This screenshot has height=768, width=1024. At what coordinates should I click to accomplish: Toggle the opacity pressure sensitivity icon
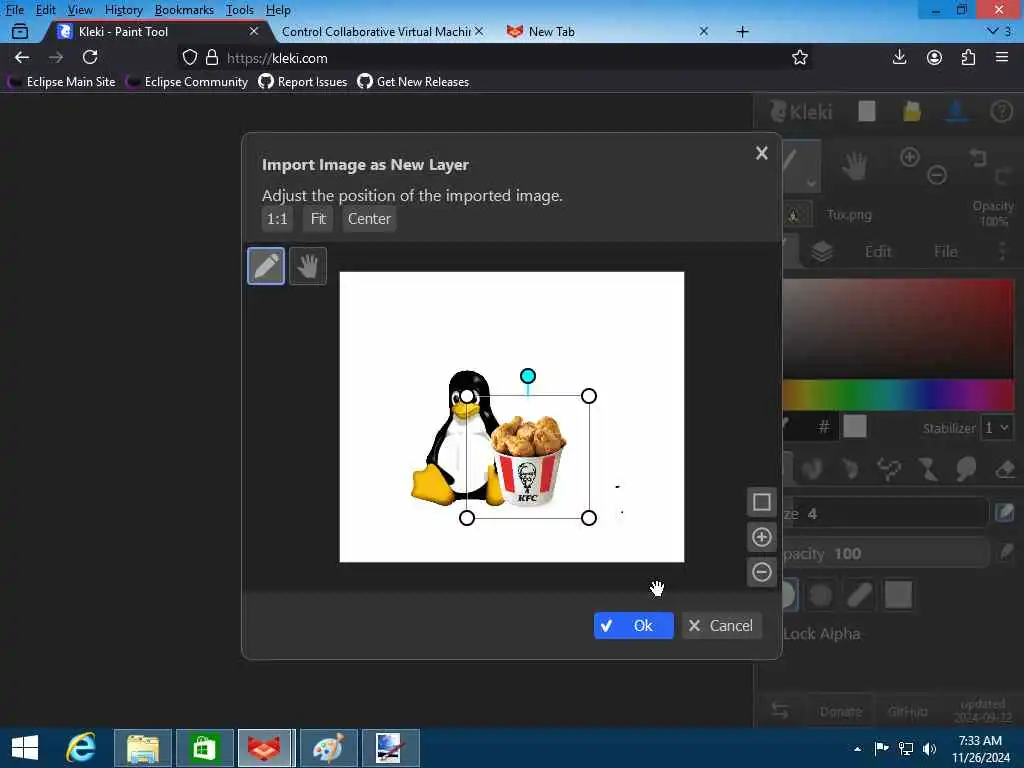1005,553
